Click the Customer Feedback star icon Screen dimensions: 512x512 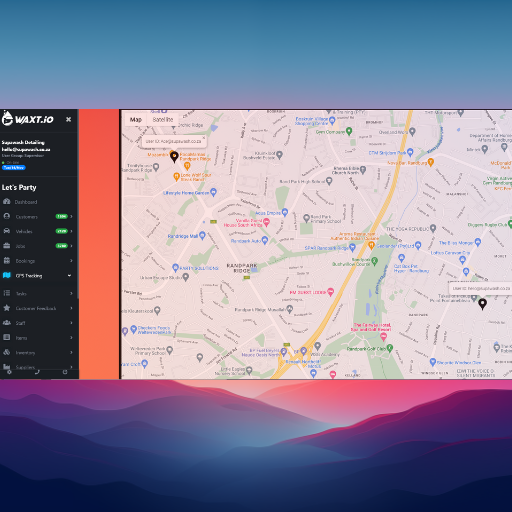pos(7,308)
